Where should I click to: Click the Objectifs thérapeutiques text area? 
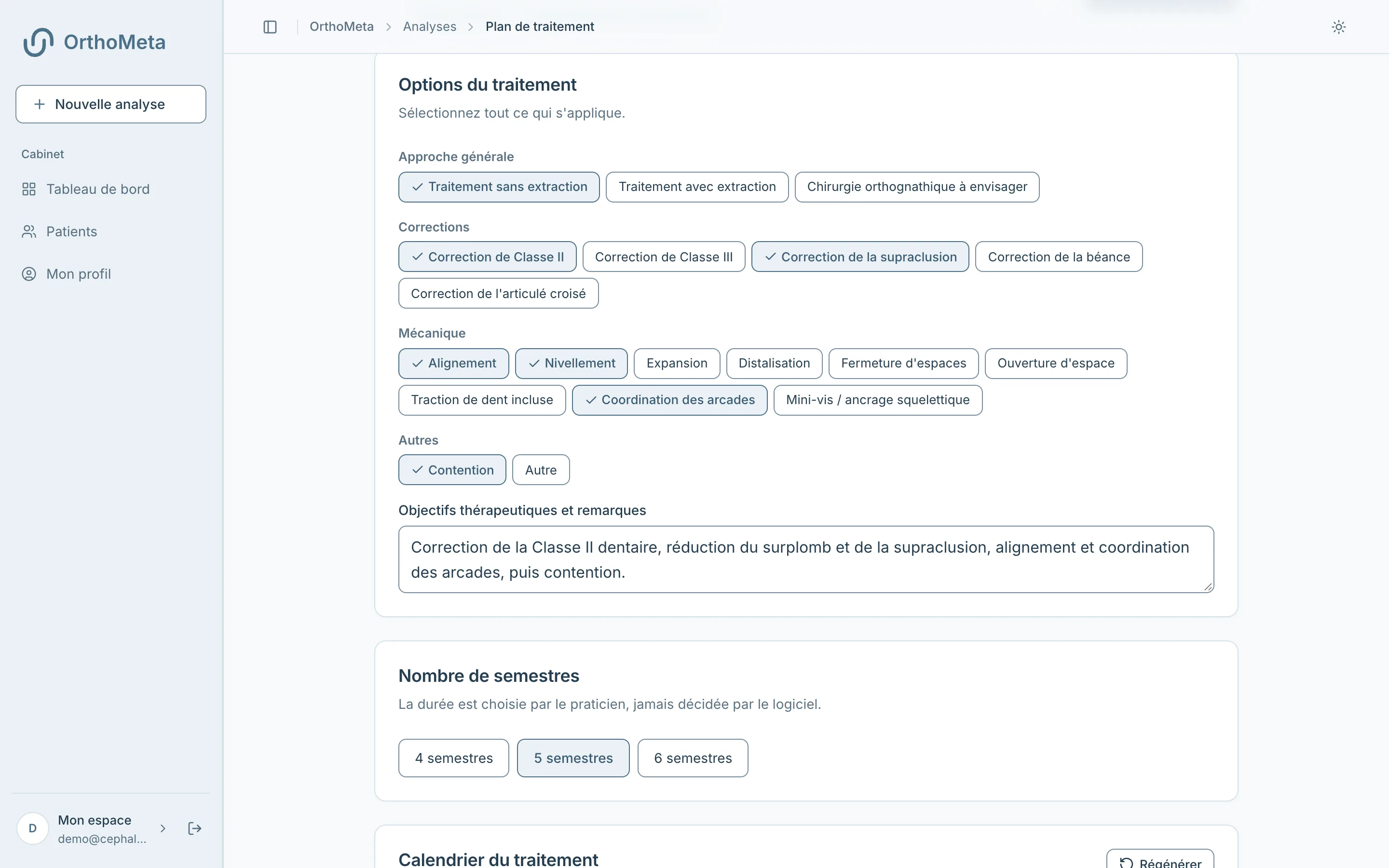click(x=806, y=559)
